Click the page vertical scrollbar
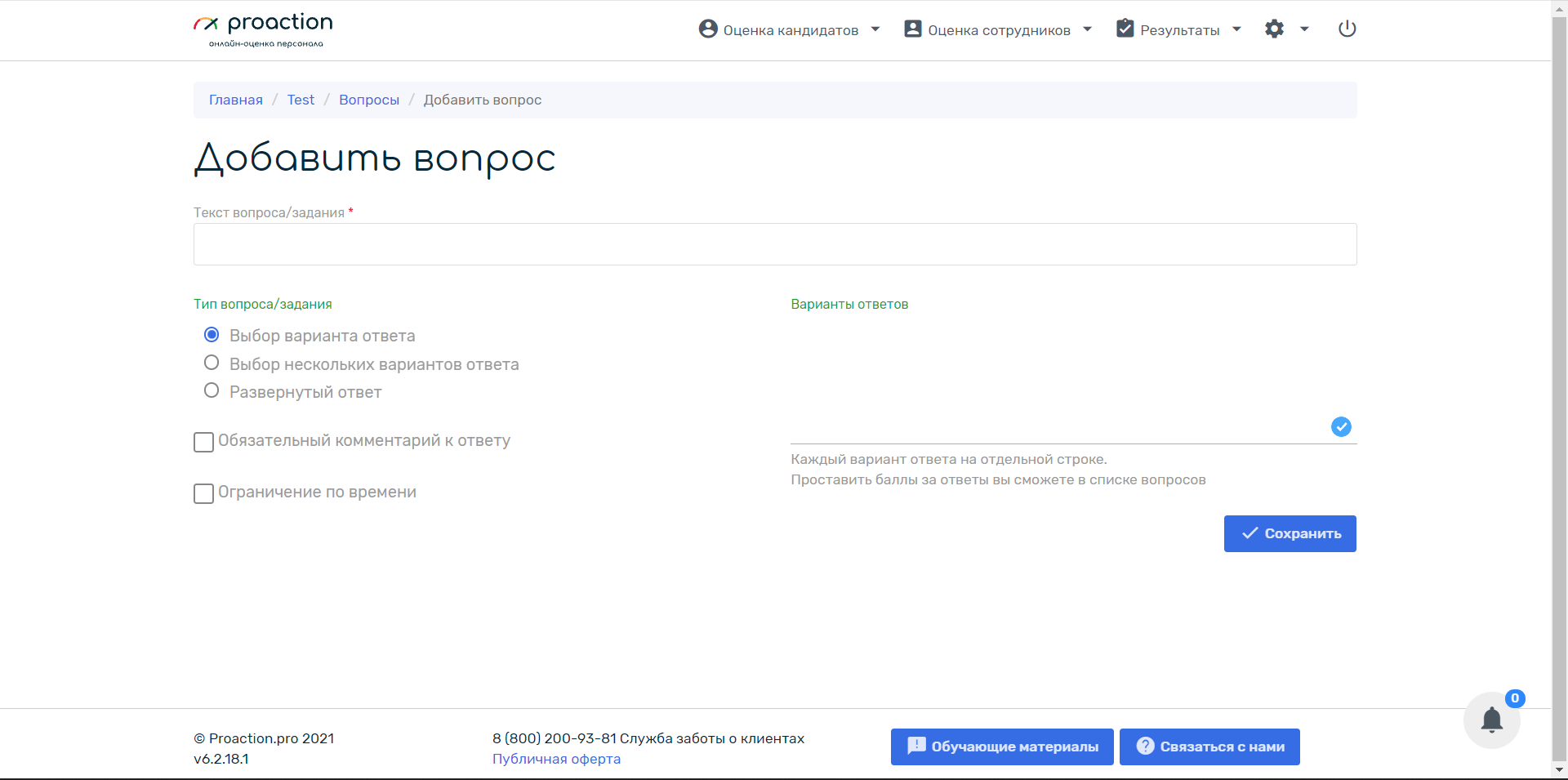The height and width of the screenshot is (780, 1568). (x=1559, y=390)
